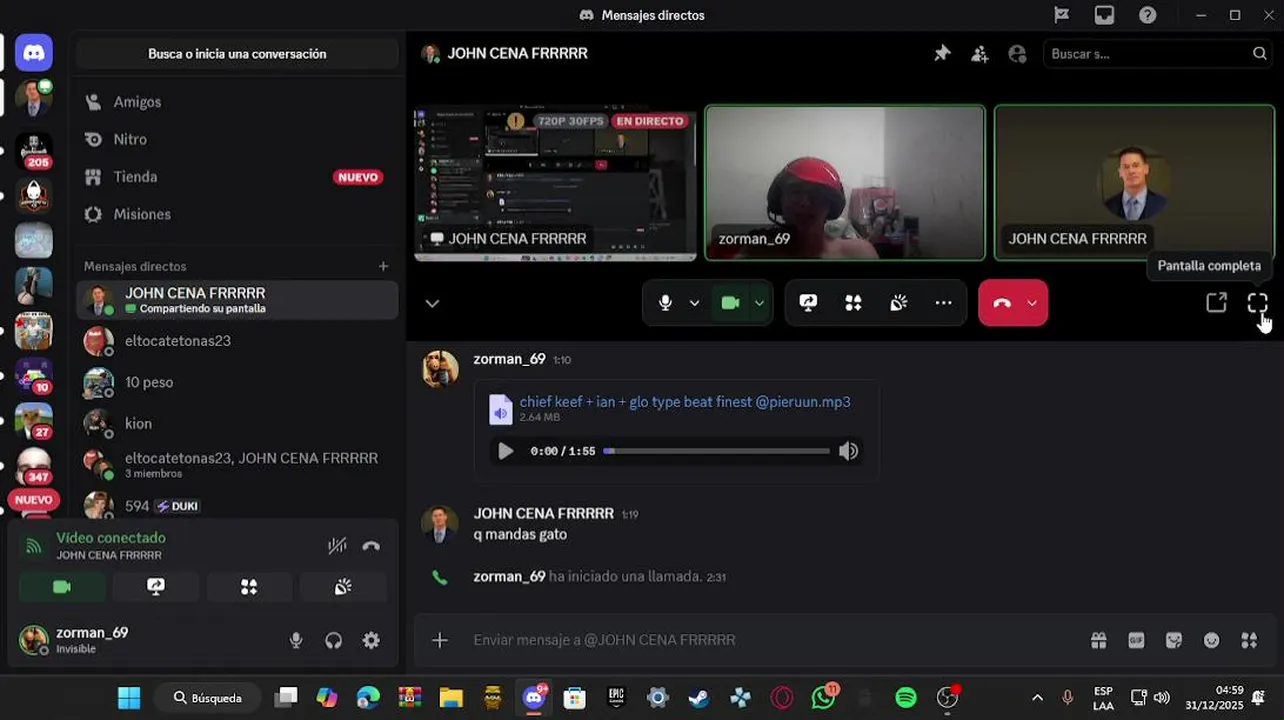Select the active JOHN CENA FRRRRR DM
1284x720 pixels.
[x=237, y=300]
